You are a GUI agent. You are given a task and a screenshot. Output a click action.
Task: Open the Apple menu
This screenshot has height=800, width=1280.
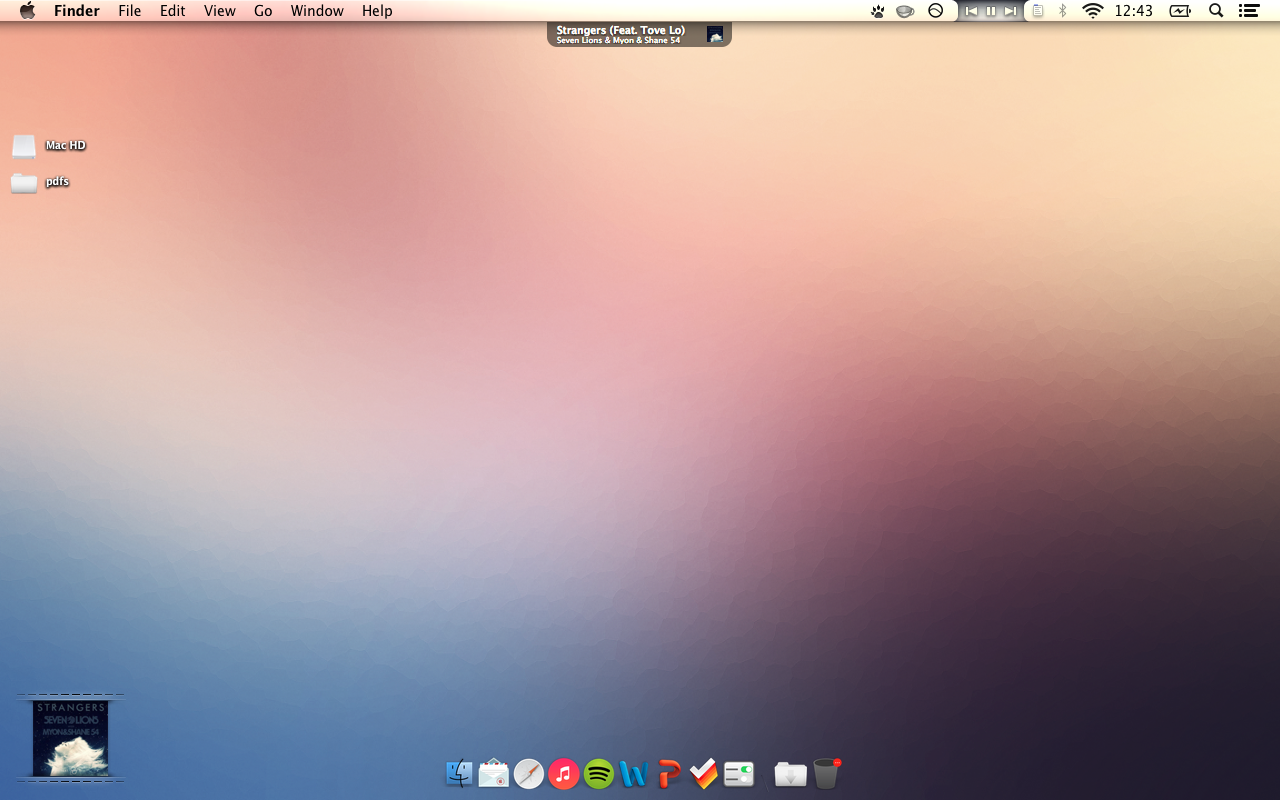click(x=27, y=11)
